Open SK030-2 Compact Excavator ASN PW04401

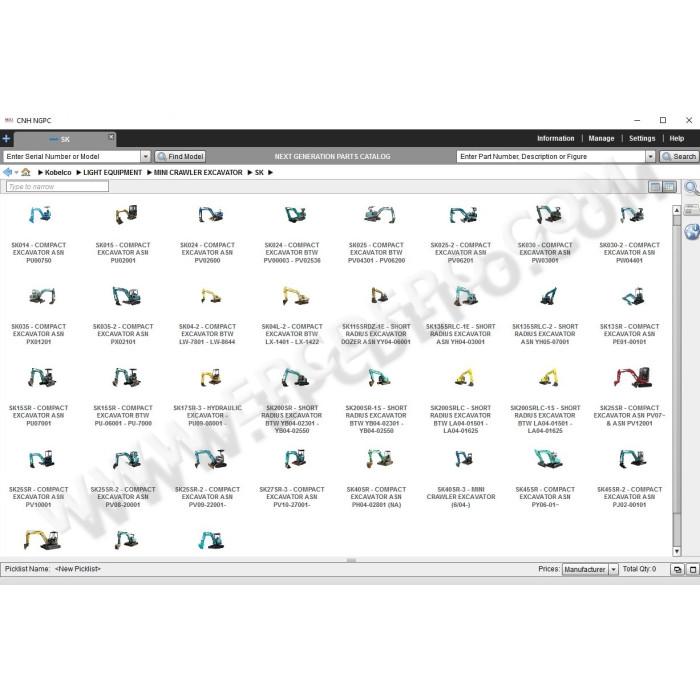click(629, 234)
